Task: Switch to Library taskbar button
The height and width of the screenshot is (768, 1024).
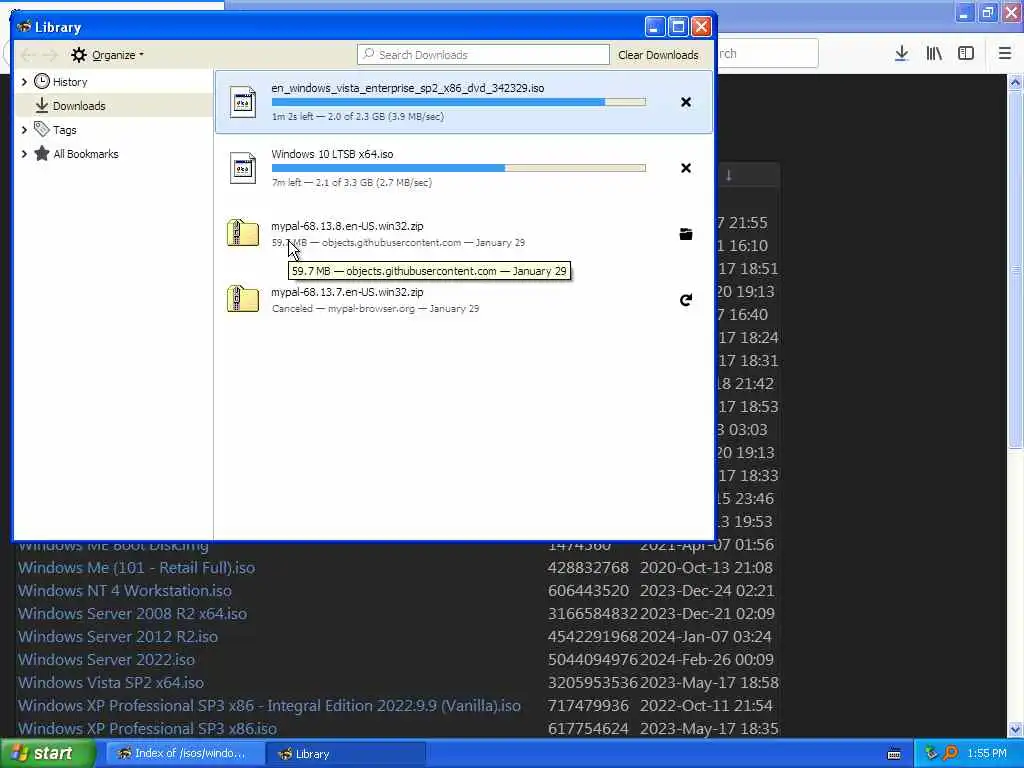Action: [346, 754]
